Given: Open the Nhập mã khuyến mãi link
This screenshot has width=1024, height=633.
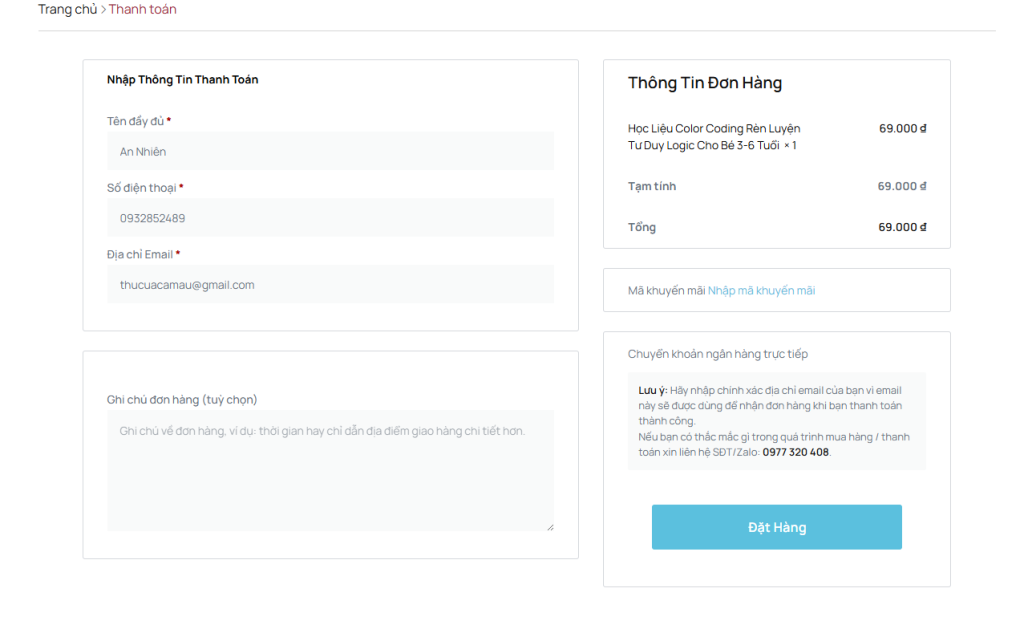Looking at the screenshot, I should point(761,291).
